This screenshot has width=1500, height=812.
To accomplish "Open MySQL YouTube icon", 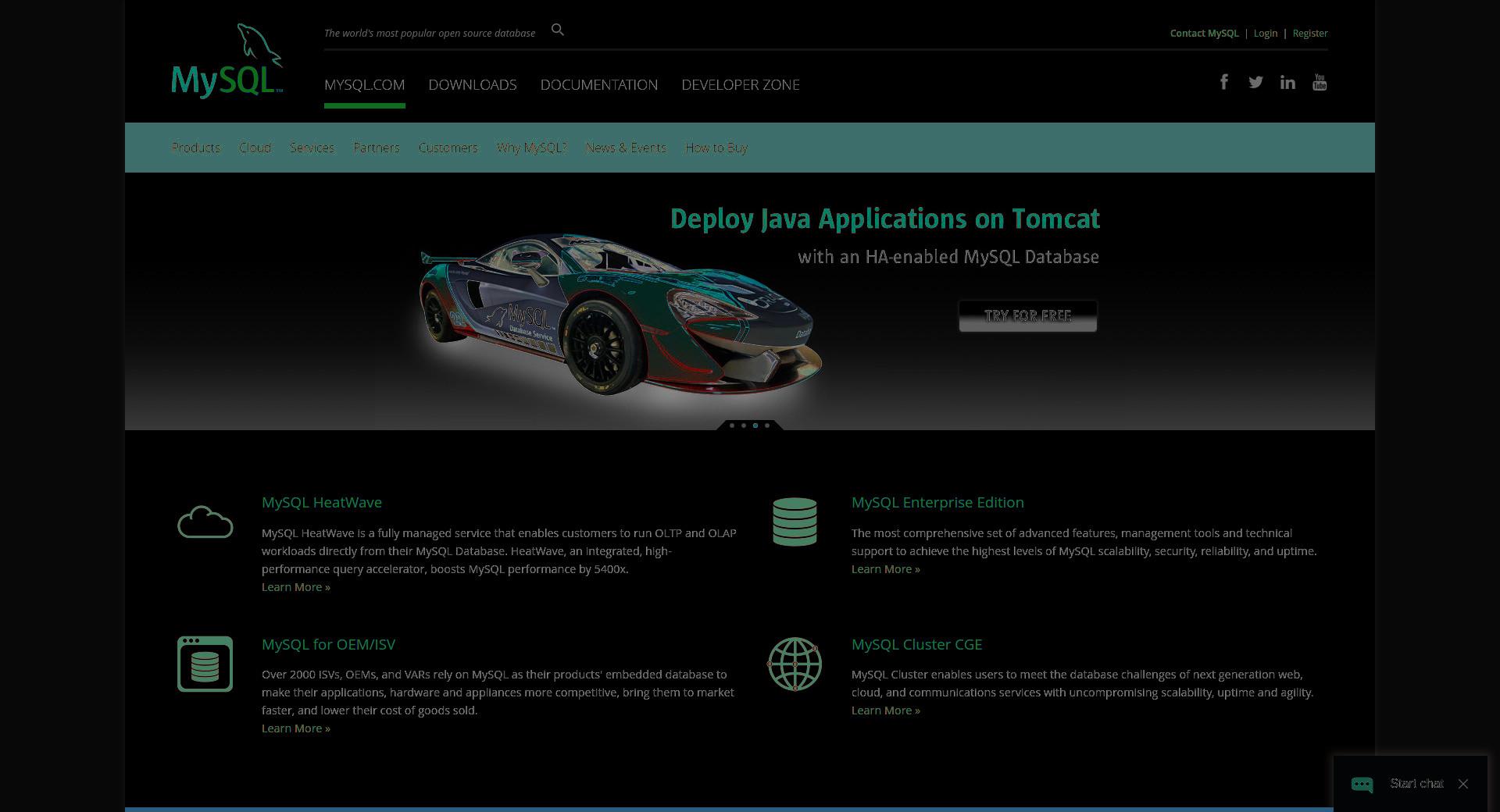I will (x=1320, y=82).
